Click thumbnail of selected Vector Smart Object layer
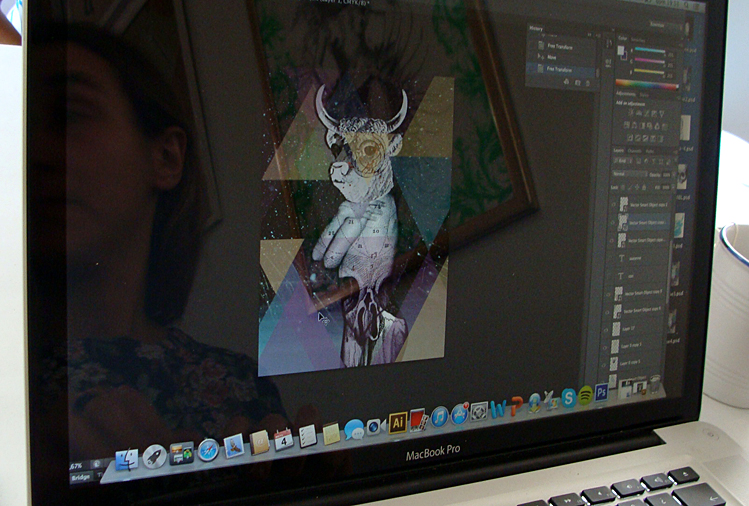The width and height of the screenshot is (749, 506). click(x=623, y=223)
